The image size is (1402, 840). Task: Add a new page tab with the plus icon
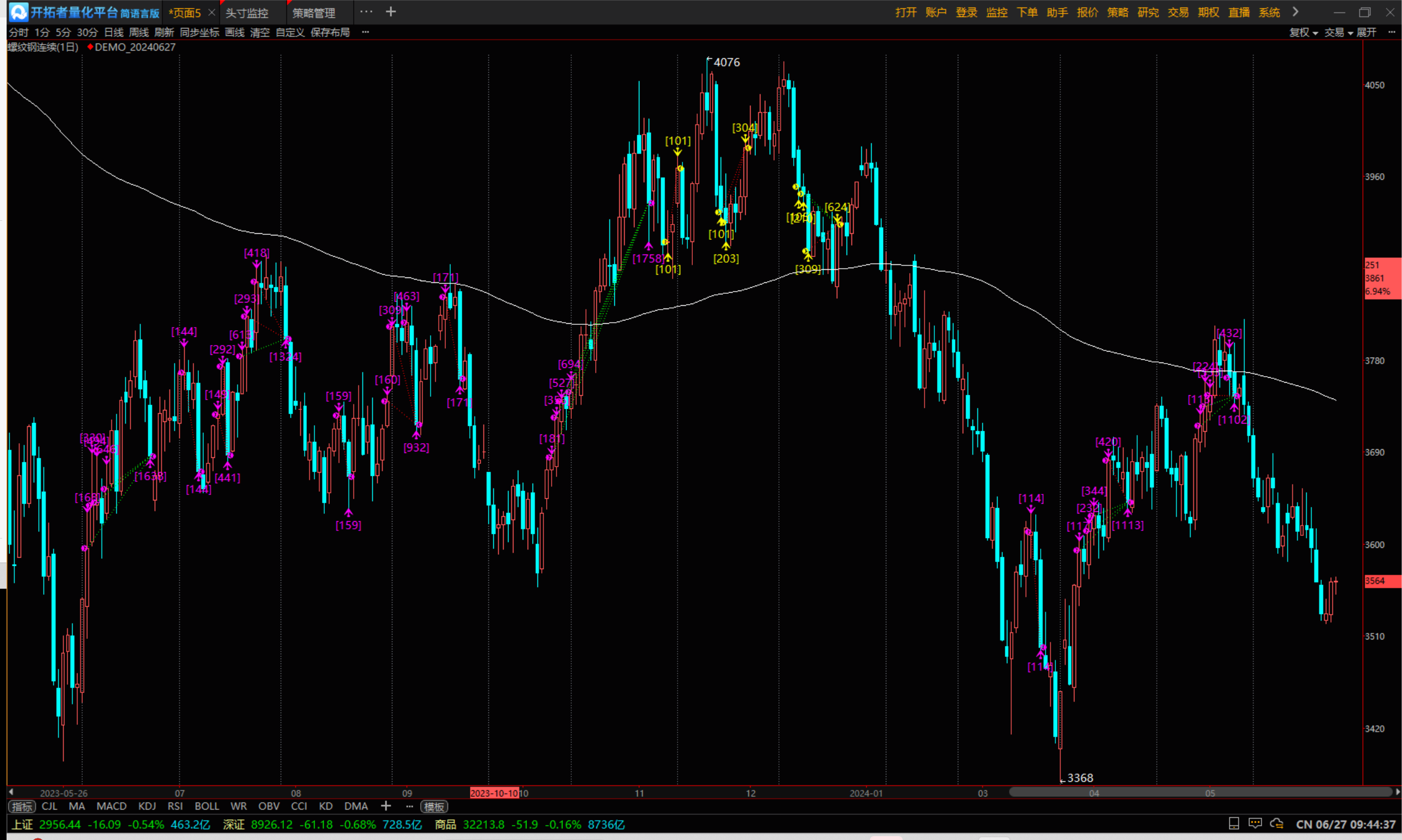tap(390, 11)
